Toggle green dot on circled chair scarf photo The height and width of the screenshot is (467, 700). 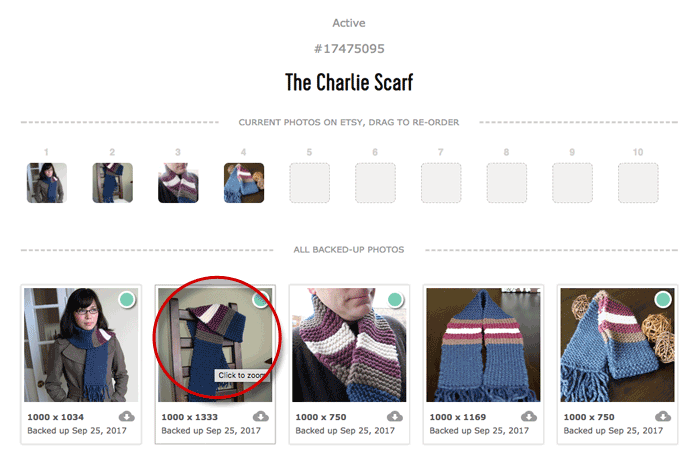[261, 300]
